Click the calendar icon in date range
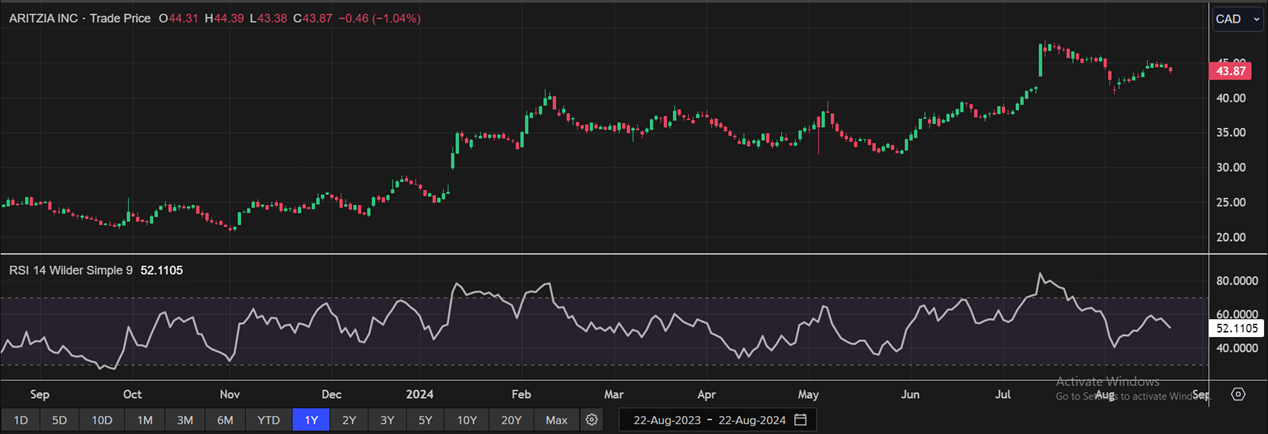This screenshot has height=434, width=1268. 801,420
